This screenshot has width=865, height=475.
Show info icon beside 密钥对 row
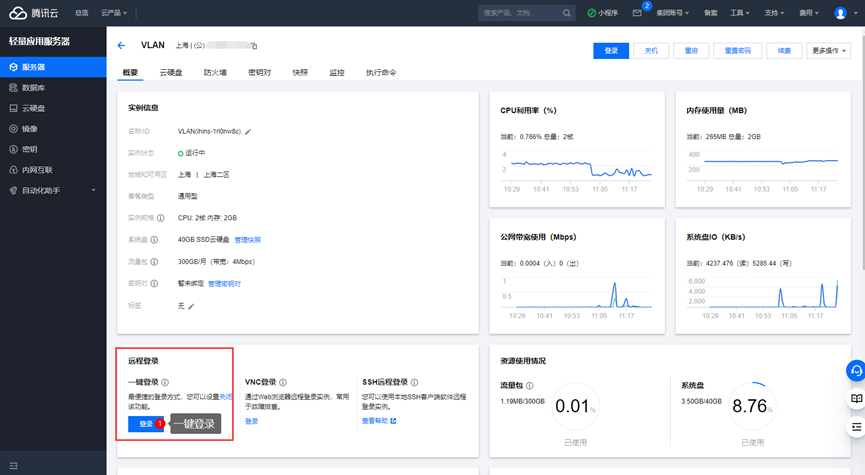pos(154,284)
